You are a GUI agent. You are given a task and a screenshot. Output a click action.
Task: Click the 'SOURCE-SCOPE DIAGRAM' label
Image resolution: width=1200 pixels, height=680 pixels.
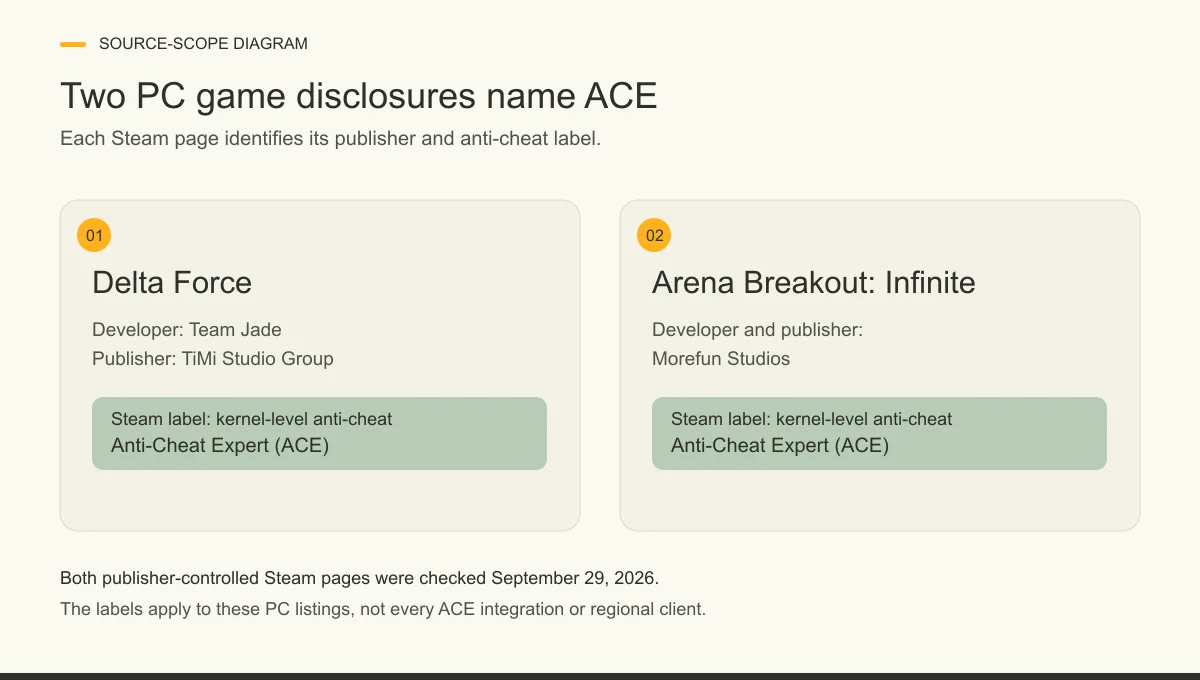tap(203, 44)
